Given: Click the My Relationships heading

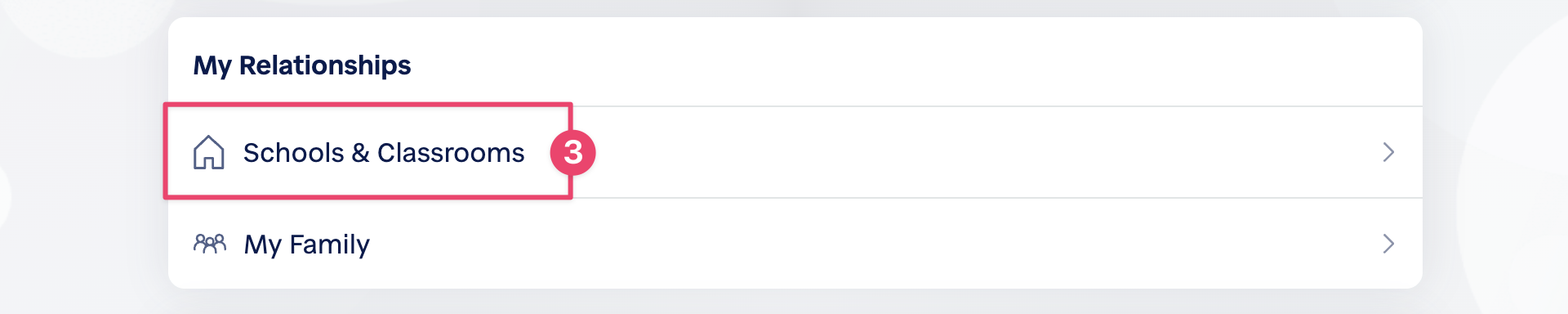Looking at the screenshot, I should [x=302, y=65].
